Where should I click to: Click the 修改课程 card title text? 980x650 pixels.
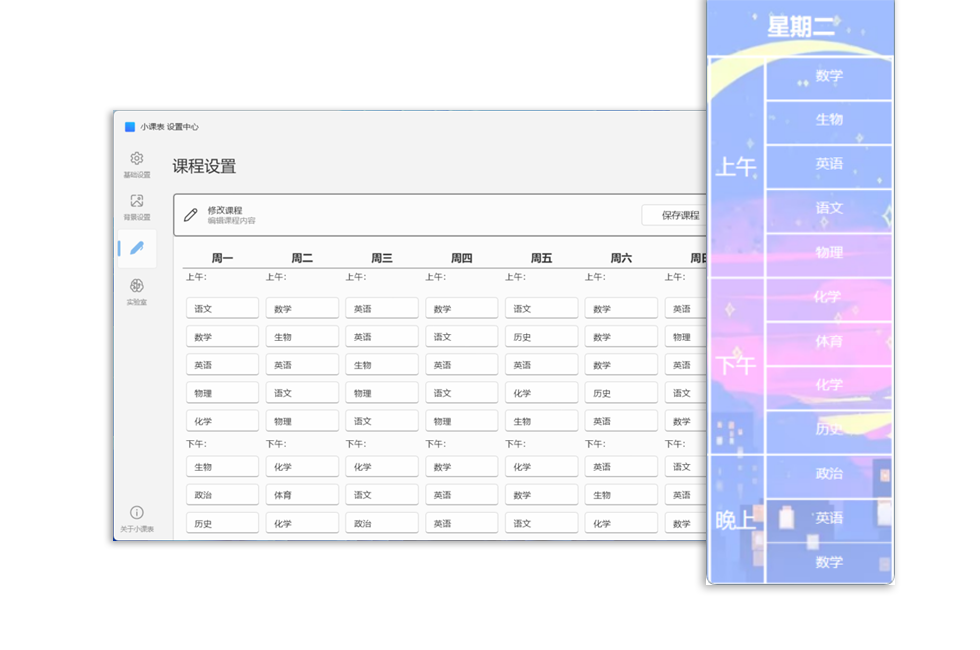[225, 210]
